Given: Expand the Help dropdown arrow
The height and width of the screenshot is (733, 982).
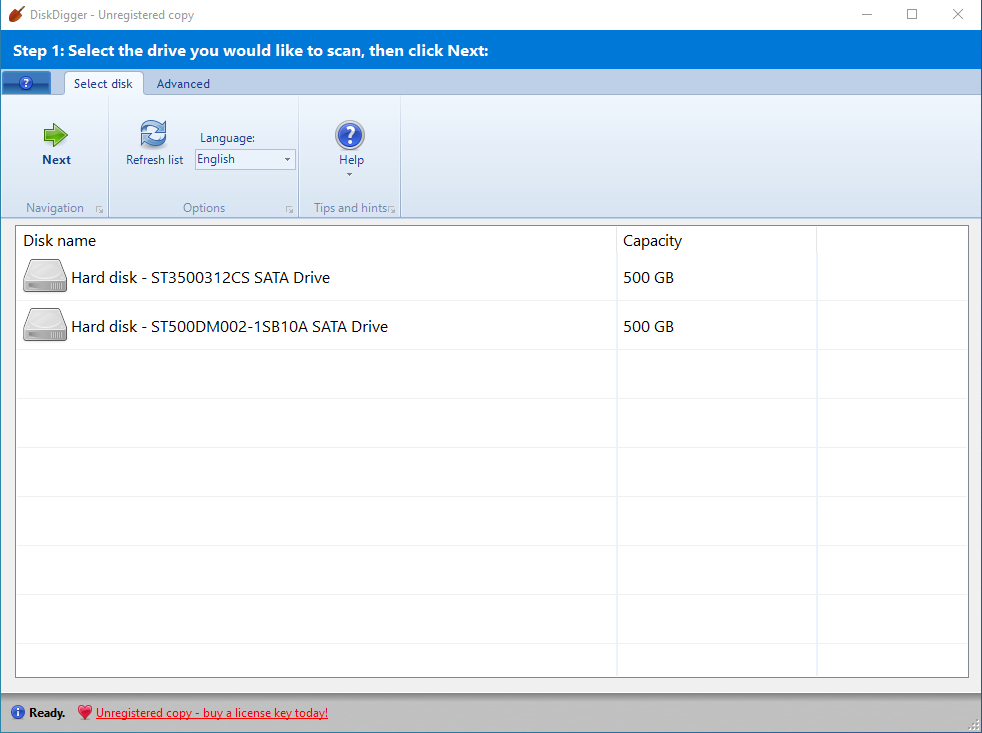Looking at the screenshot, I should pos(349,175).
